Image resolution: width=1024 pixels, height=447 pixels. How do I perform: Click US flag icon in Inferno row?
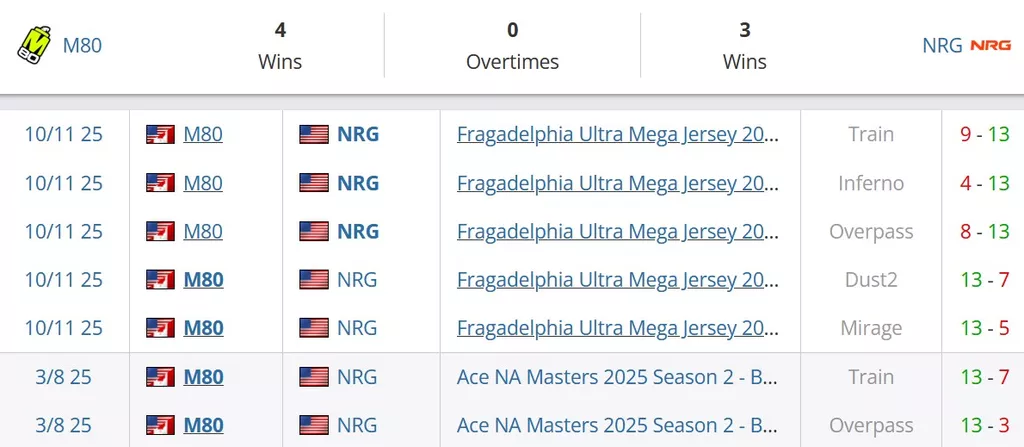314,183
